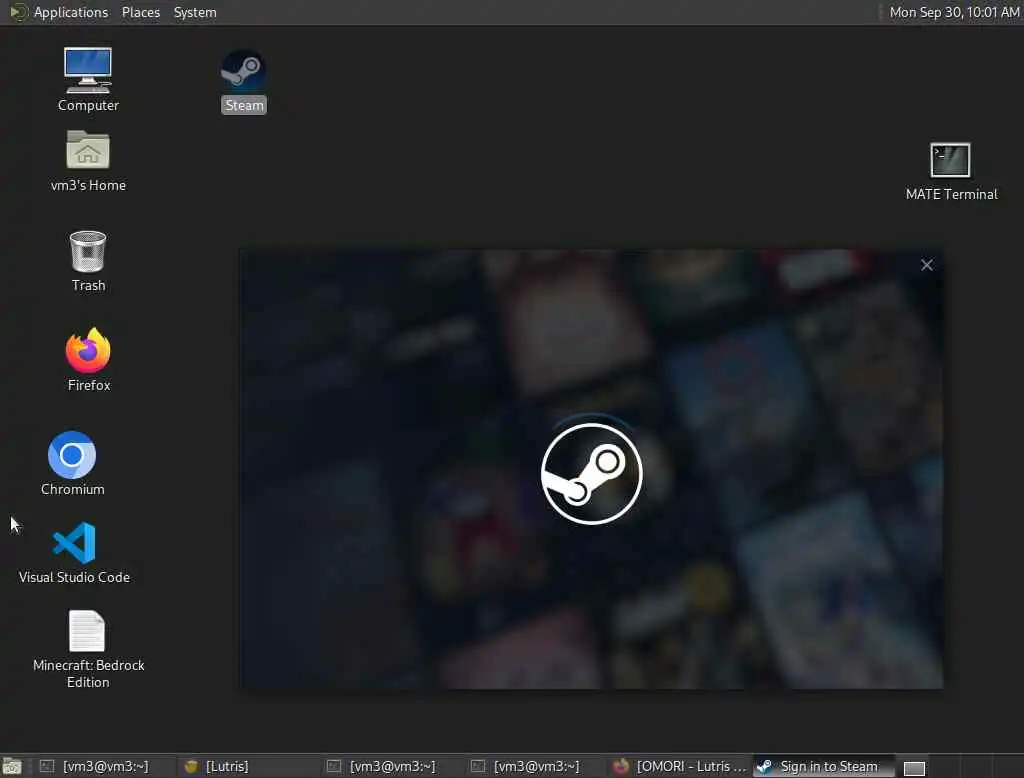Launch Visual Studio Code from desktop

click(74, 552)
